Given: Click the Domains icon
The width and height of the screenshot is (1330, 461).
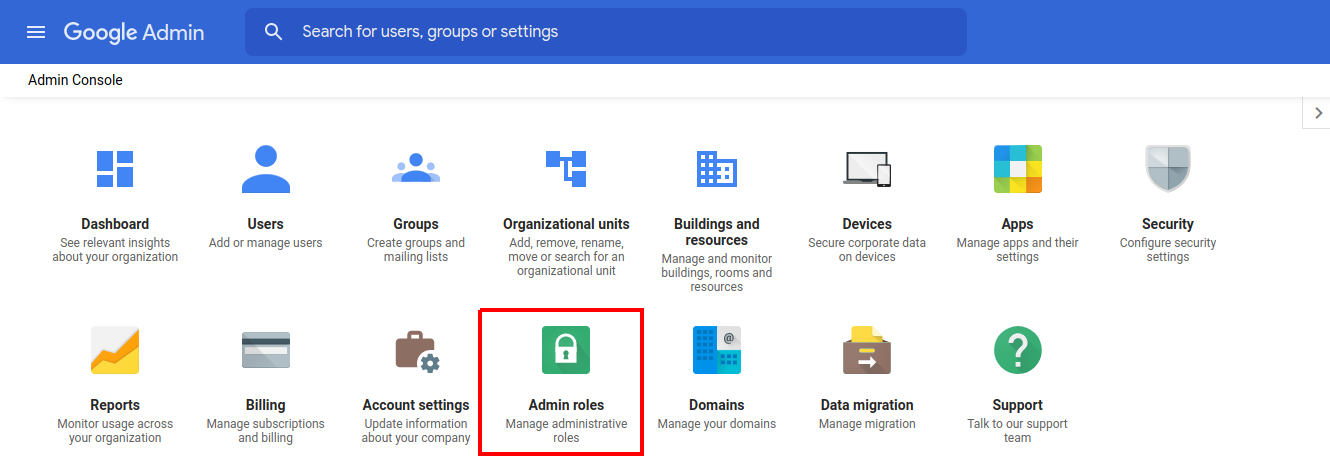Looking at the screenshot, I should [x=717, y=350].
